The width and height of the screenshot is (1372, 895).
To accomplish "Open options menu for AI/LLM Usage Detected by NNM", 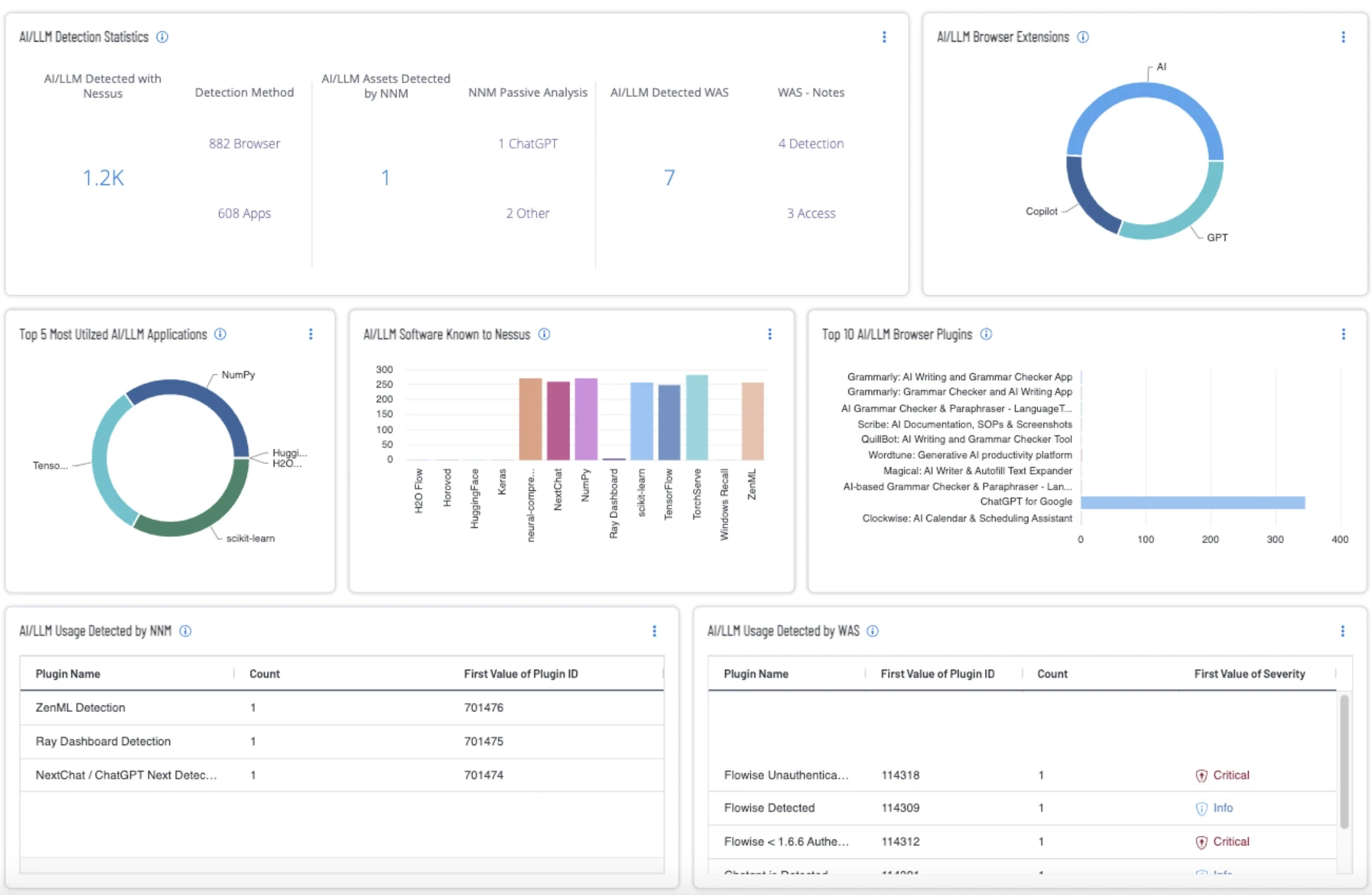I will 655,631.
